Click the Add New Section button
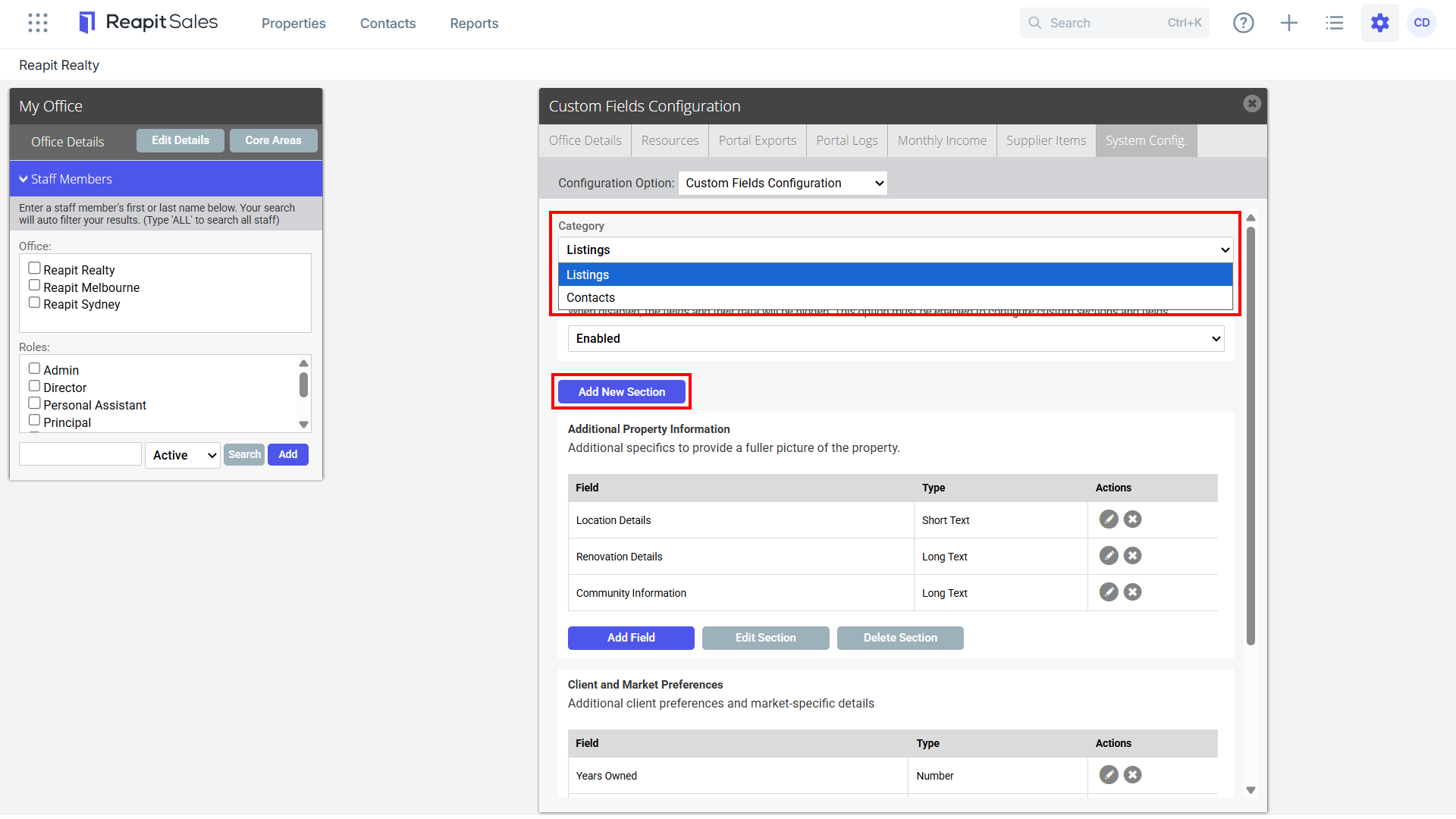The image size is (1456, 819). coord(622,391)
